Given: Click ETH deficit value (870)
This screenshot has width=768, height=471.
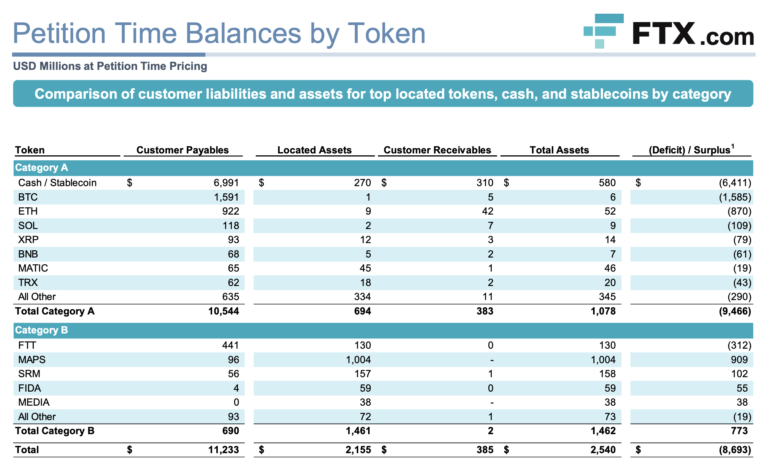Looking at the screenshot, I should [x=739, y=211].
